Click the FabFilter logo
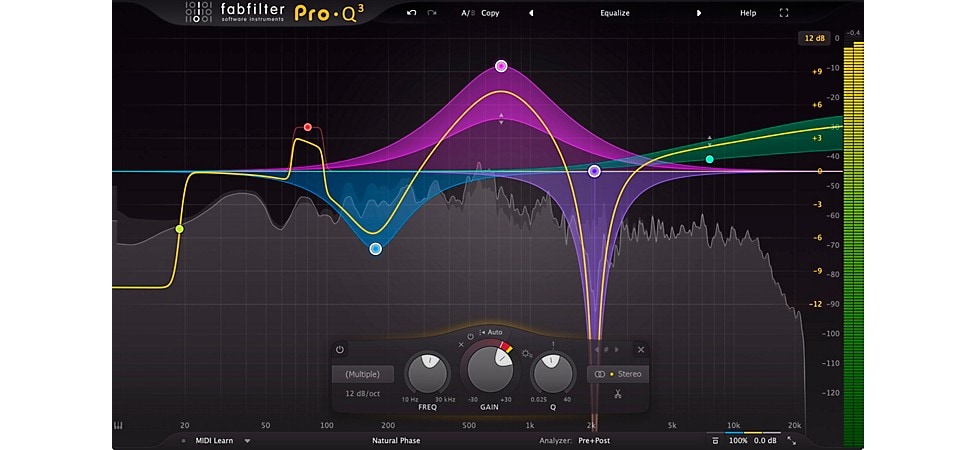The width and height of the screenshot is (976, 450). coord(235,12)
